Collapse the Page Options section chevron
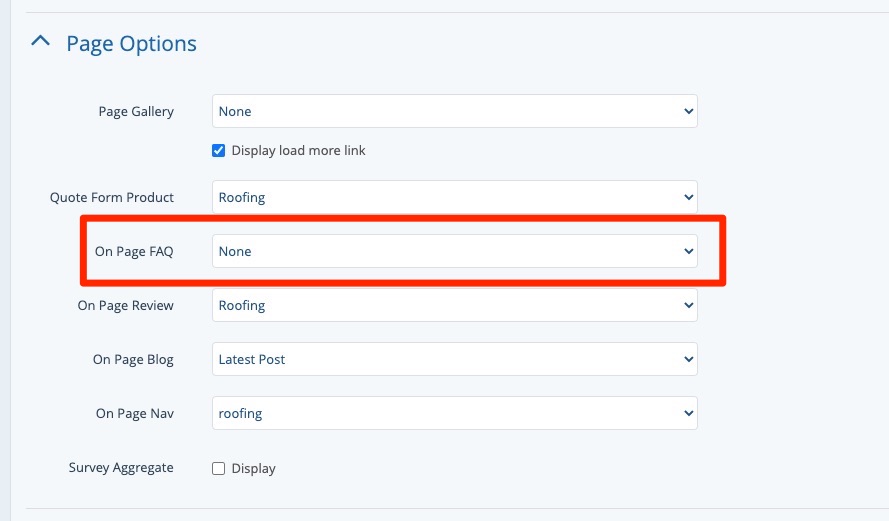 point(40,42)
